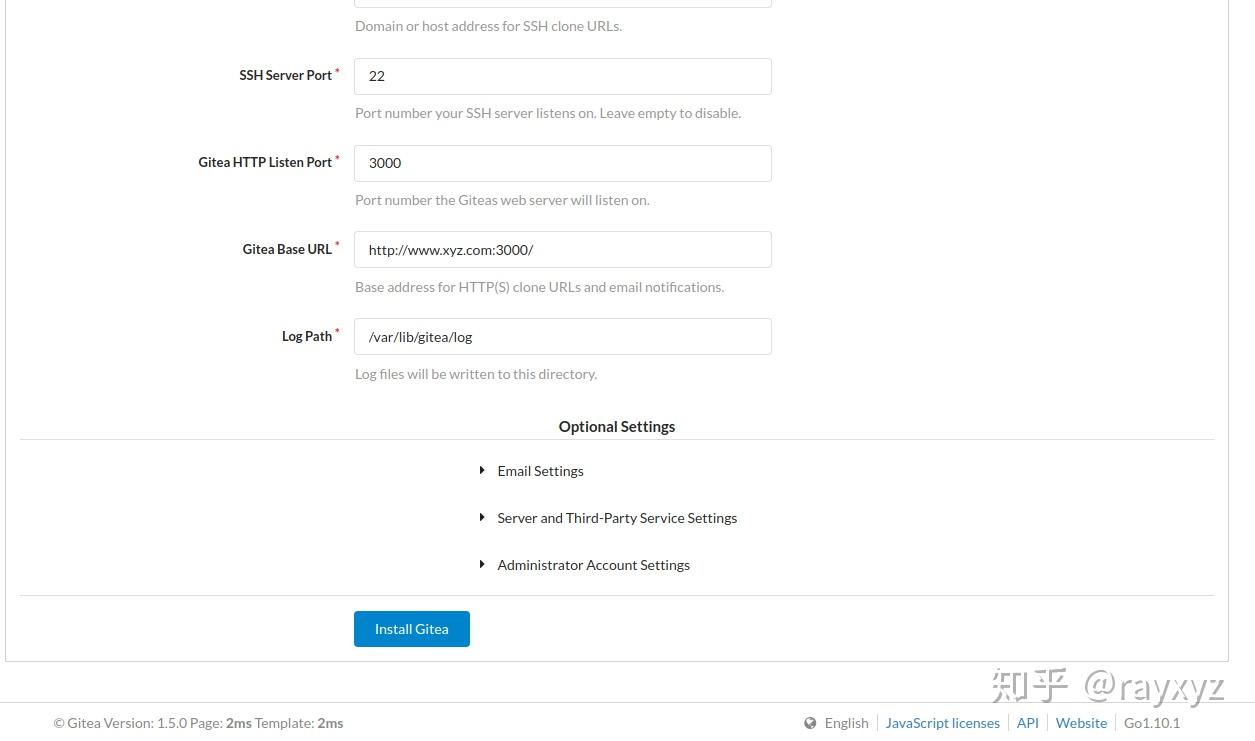Expand Administrator Account Settings label
Screen dimensions: 1255x741
[x=593, y=565]
